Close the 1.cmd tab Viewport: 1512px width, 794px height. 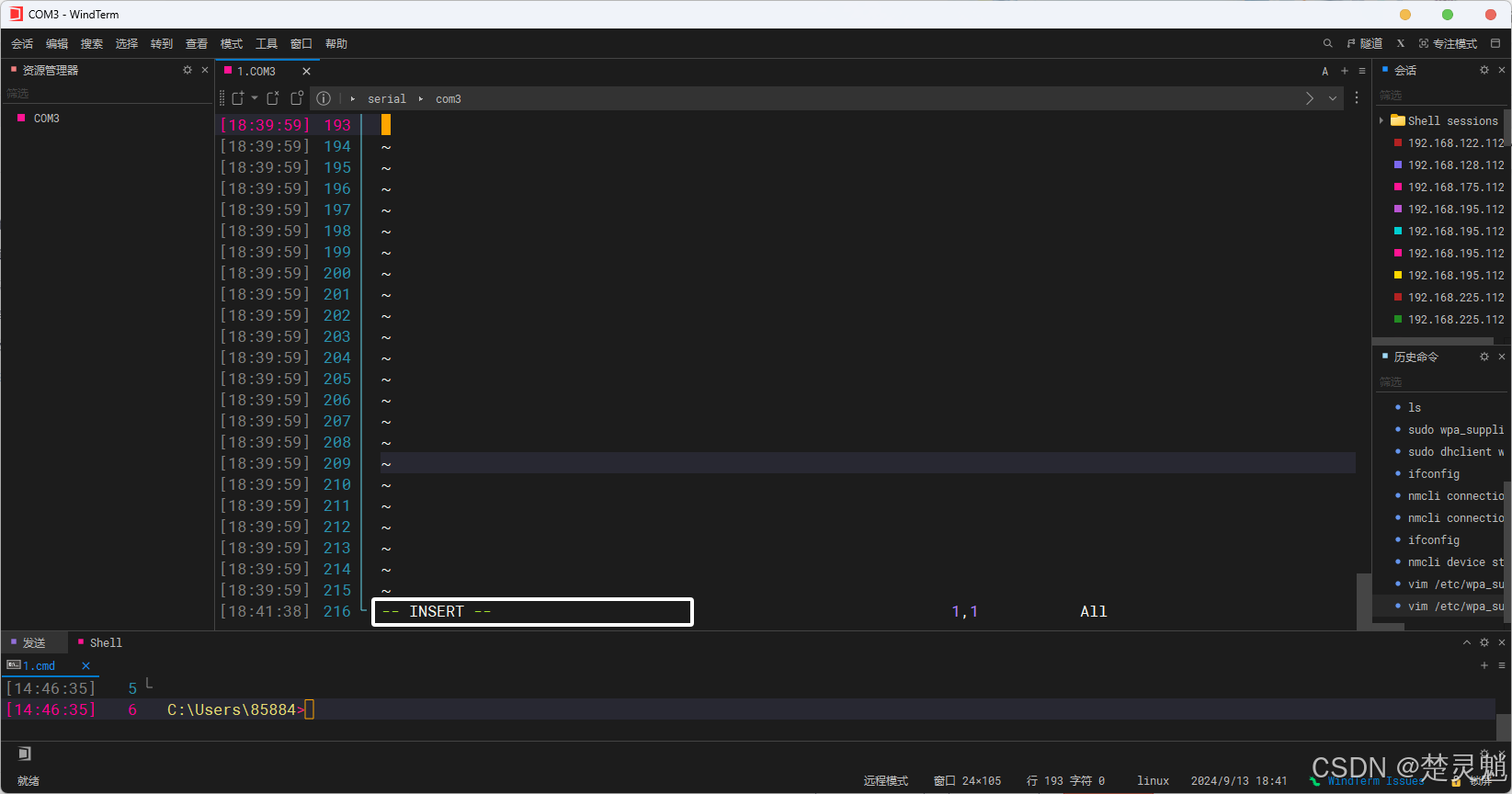(x=85, y=665)
